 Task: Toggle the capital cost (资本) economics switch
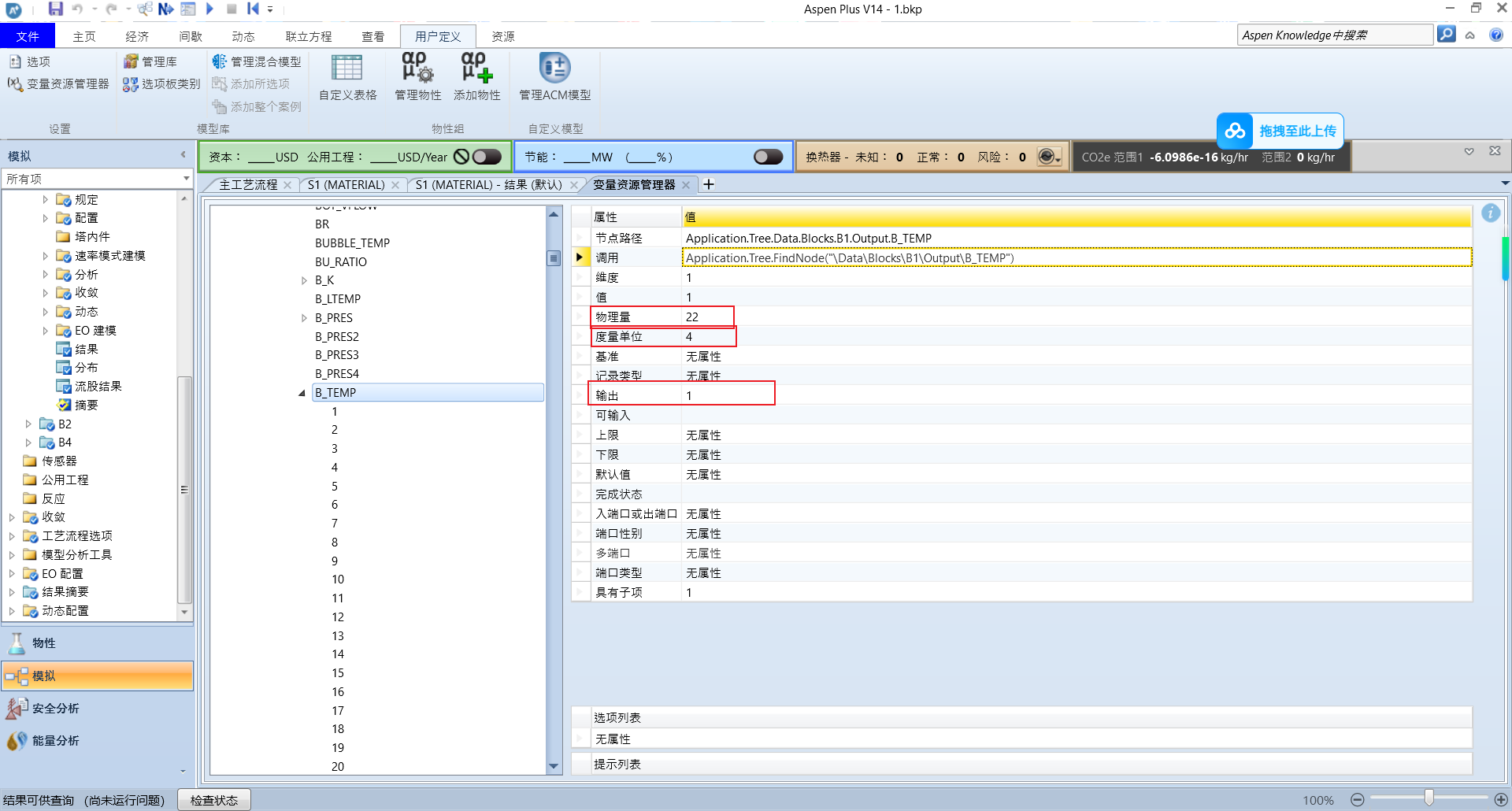click(x=487, y=157)
